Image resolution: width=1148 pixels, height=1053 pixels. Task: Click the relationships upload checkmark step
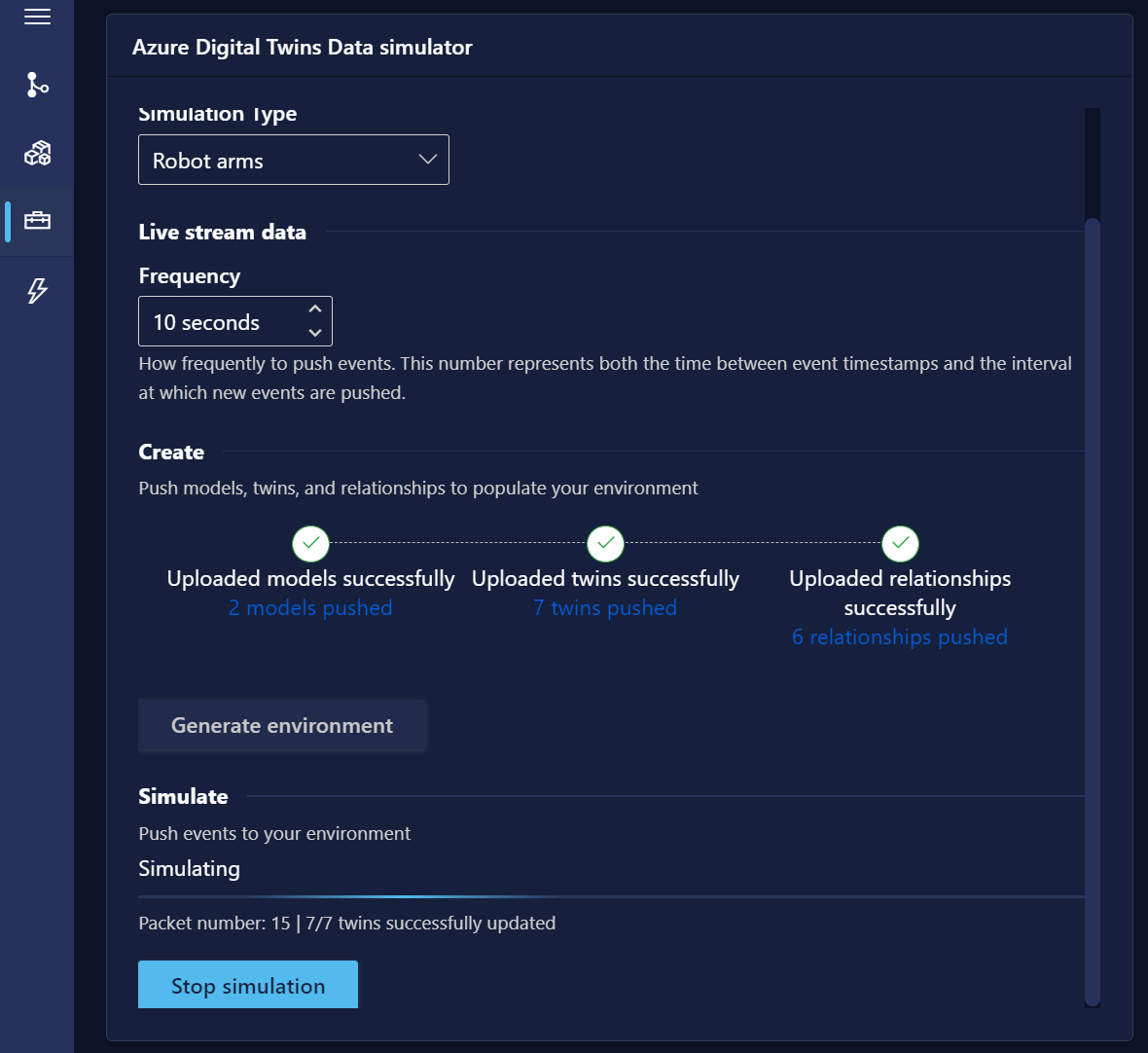point(901,543)
